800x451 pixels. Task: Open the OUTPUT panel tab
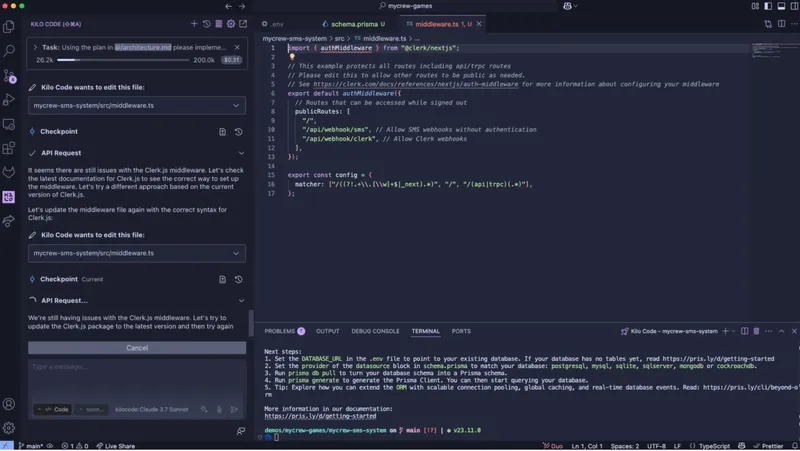tap(328, 331)
